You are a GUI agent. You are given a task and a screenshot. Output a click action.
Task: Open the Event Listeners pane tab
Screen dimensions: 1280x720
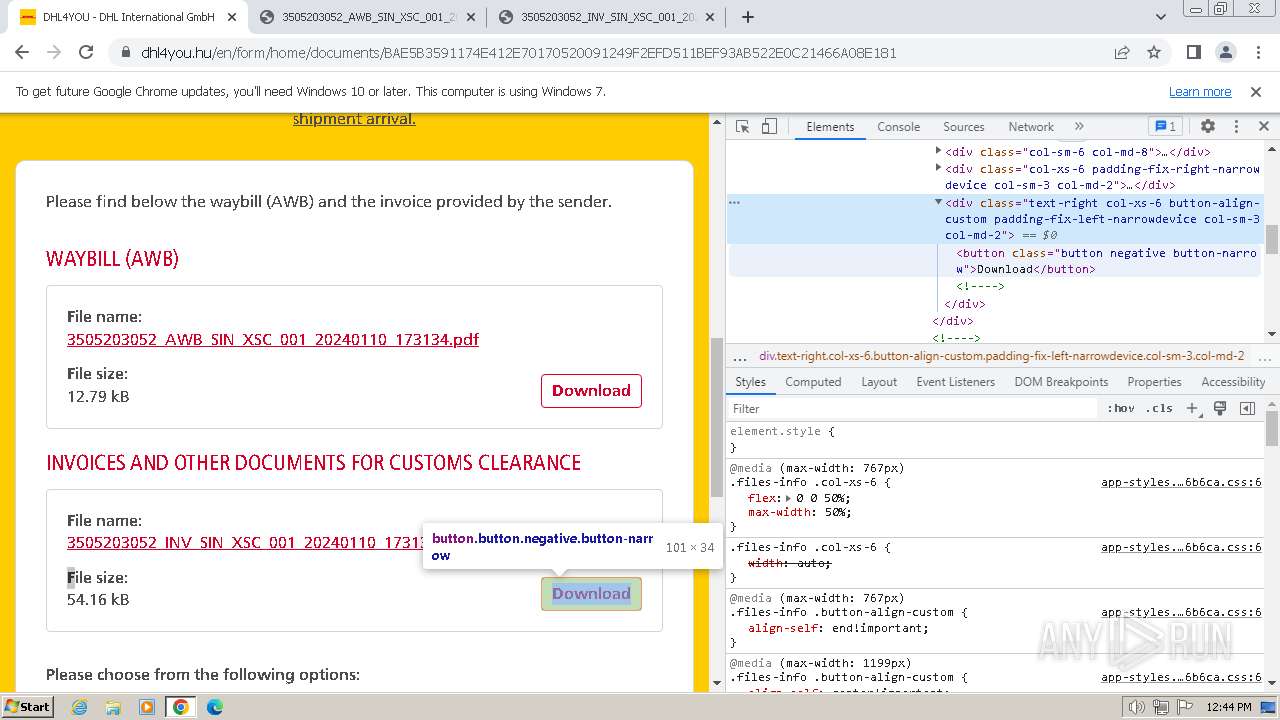tap(955, 382)
